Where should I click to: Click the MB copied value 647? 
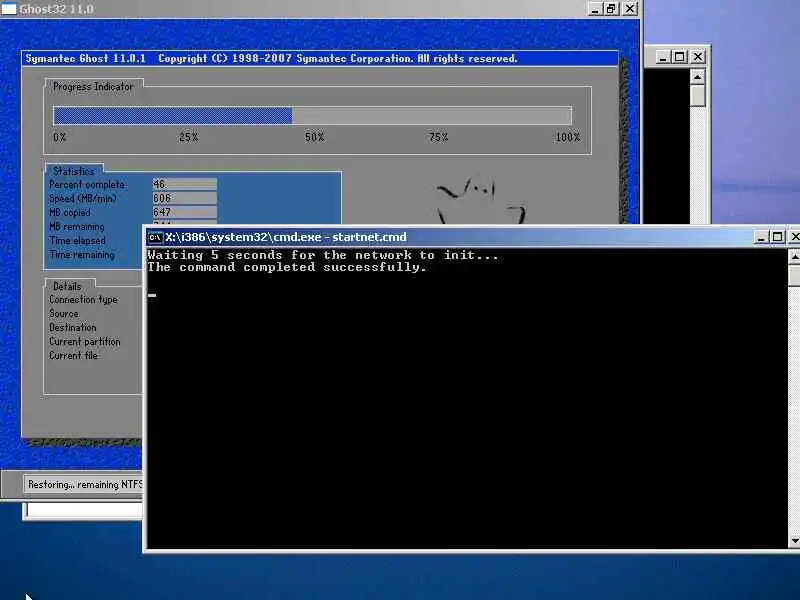click(185, 212)
